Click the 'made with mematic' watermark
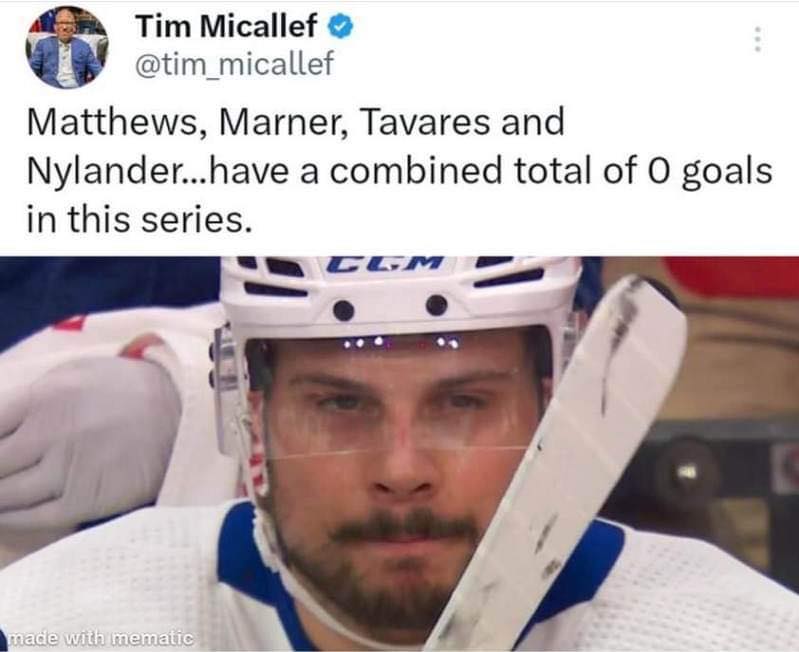The width and height of the screenshot is (799, 652). [x=102, y=637]
